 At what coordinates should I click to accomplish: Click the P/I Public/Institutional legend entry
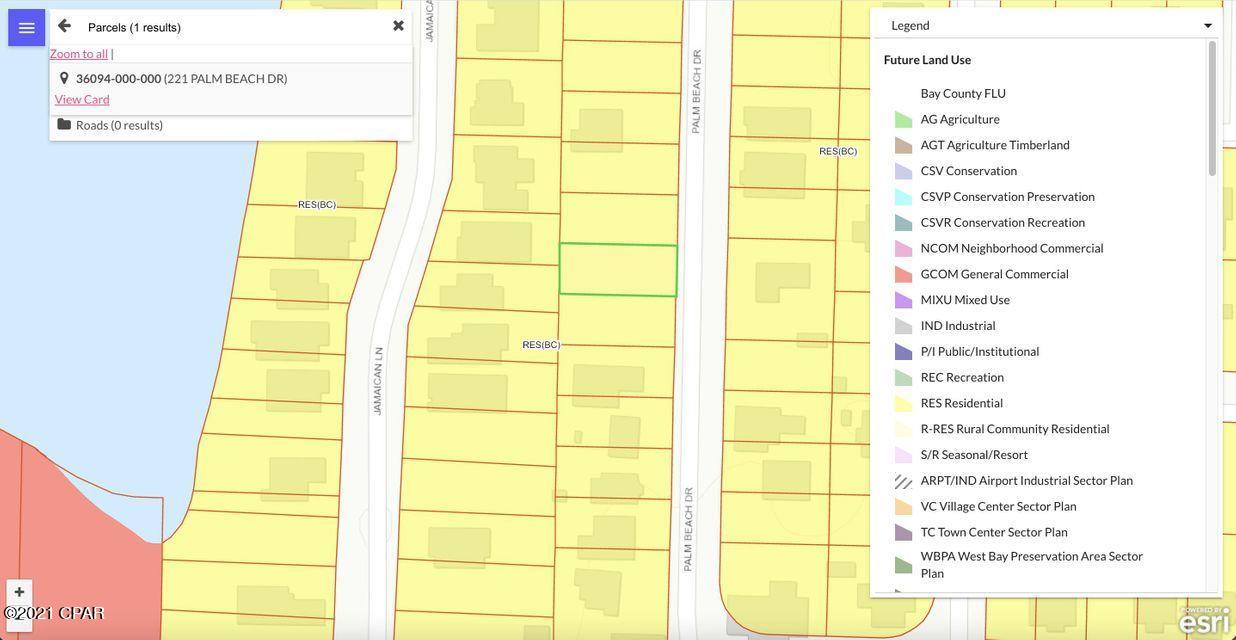pyautogui.click(x=979, y=352)
